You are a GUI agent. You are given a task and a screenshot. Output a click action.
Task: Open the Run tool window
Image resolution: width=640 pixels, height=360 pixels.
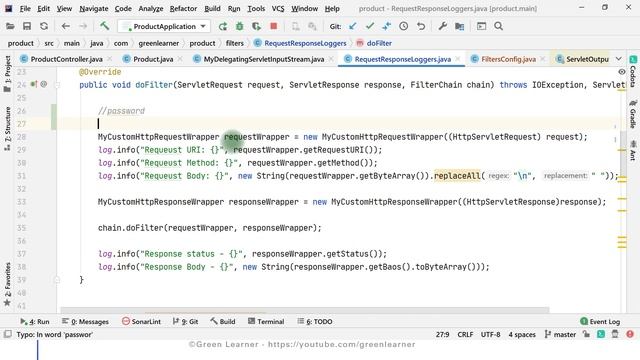[35, 322]
